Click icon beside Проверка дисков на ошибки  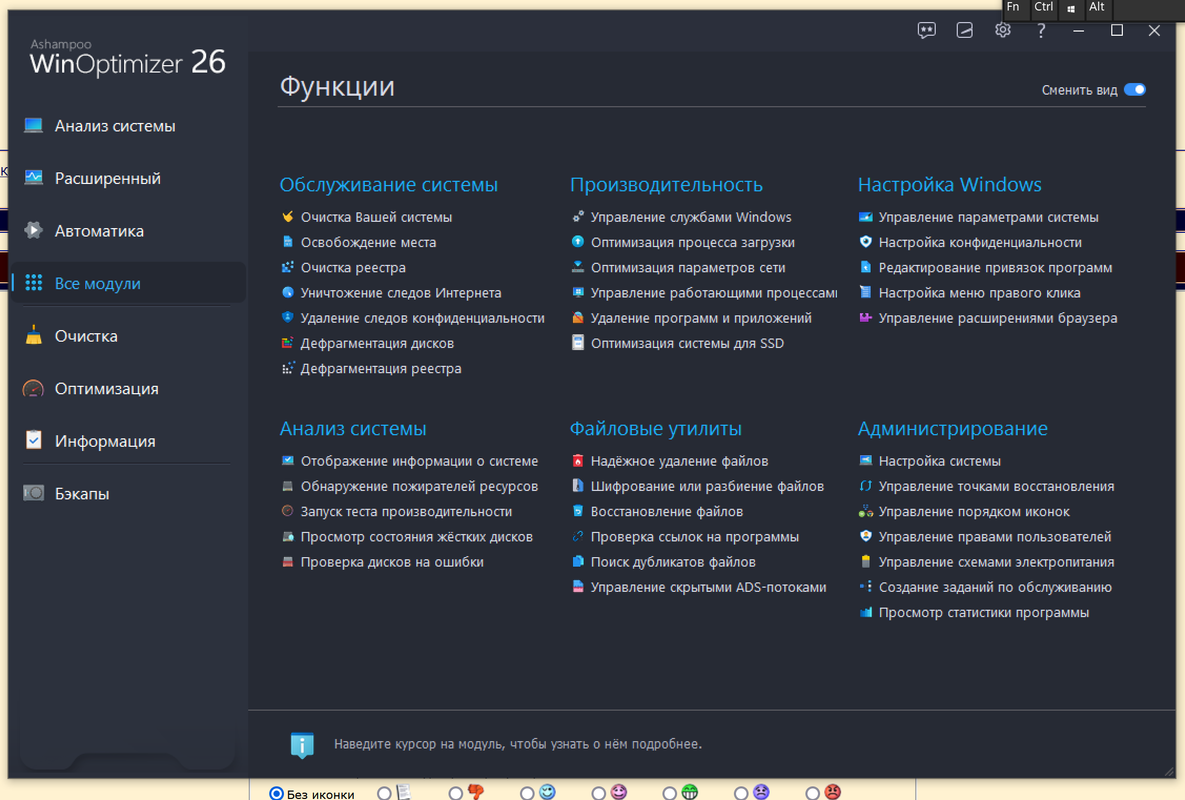coord(287,561)
